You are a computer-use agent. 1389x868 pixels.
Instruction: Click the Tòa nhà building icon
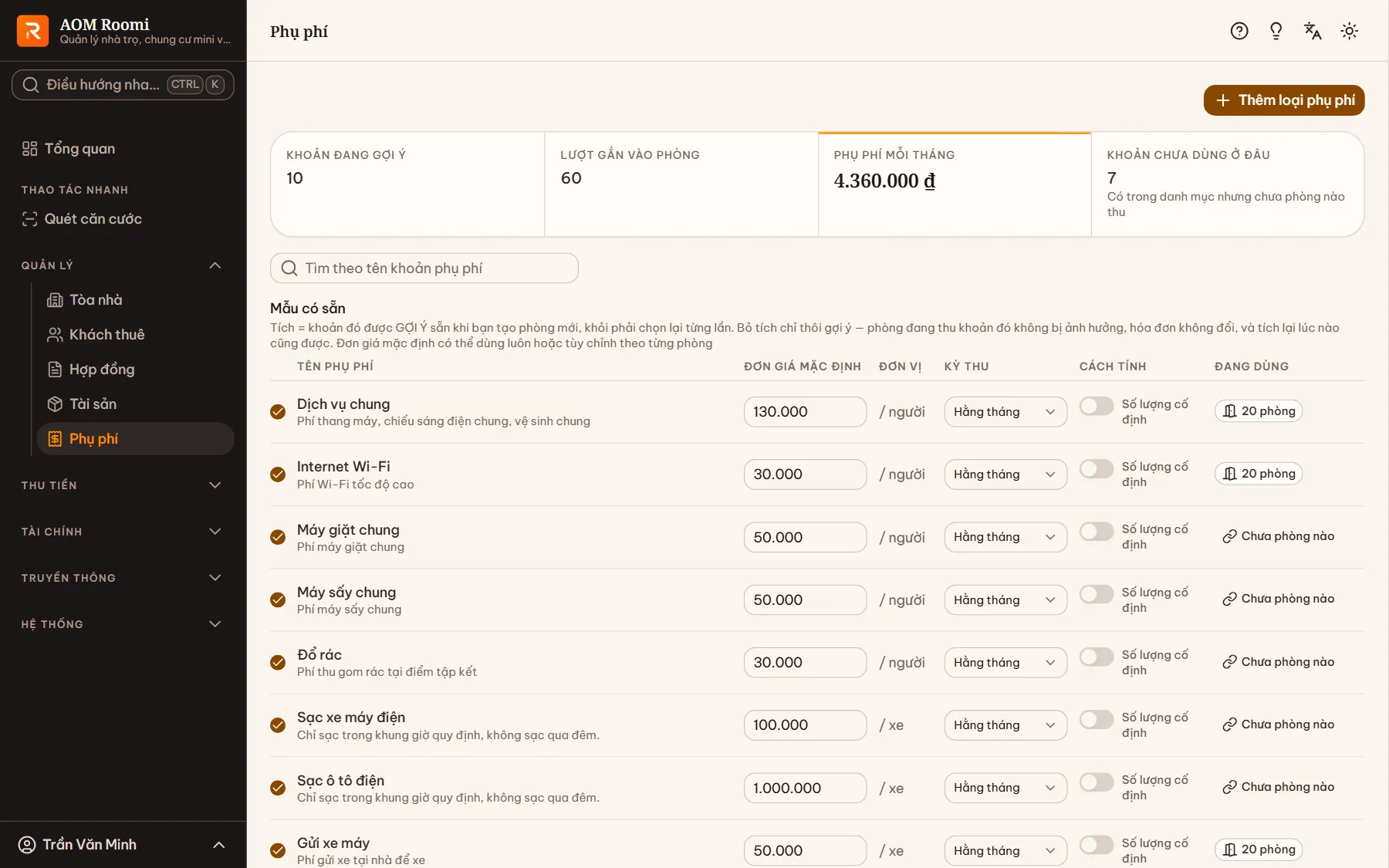55,300
